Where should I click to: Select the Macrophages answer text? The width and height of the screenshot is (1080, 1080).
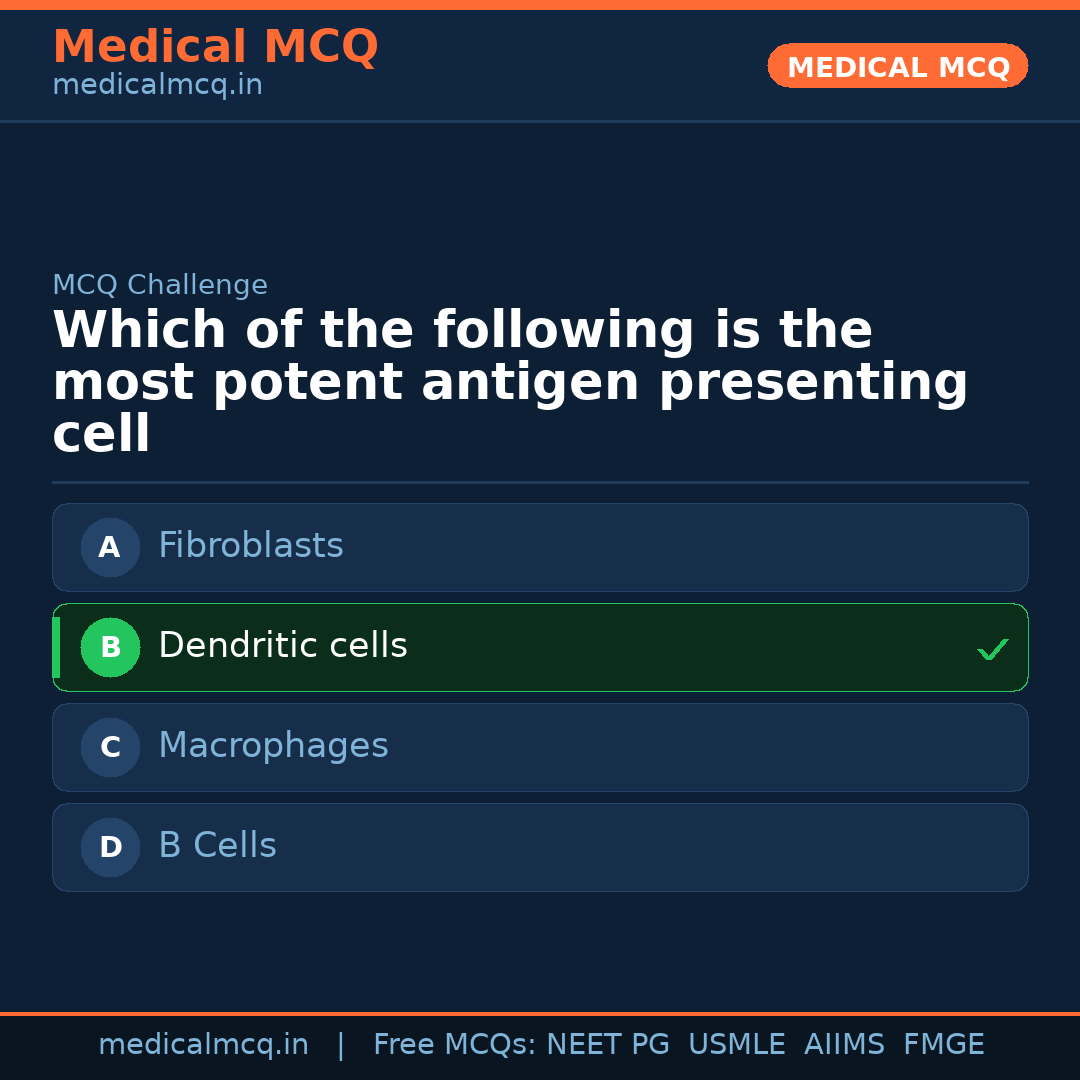pos(273,746)
